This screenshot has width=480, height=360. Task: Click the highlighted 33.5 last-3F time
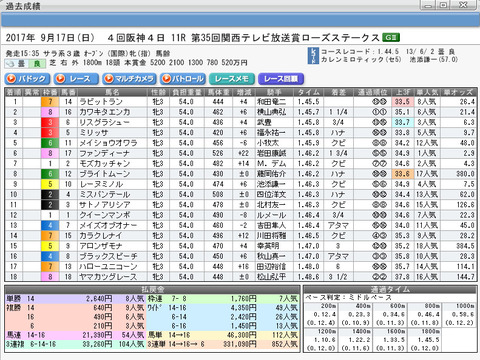point(402,102)
